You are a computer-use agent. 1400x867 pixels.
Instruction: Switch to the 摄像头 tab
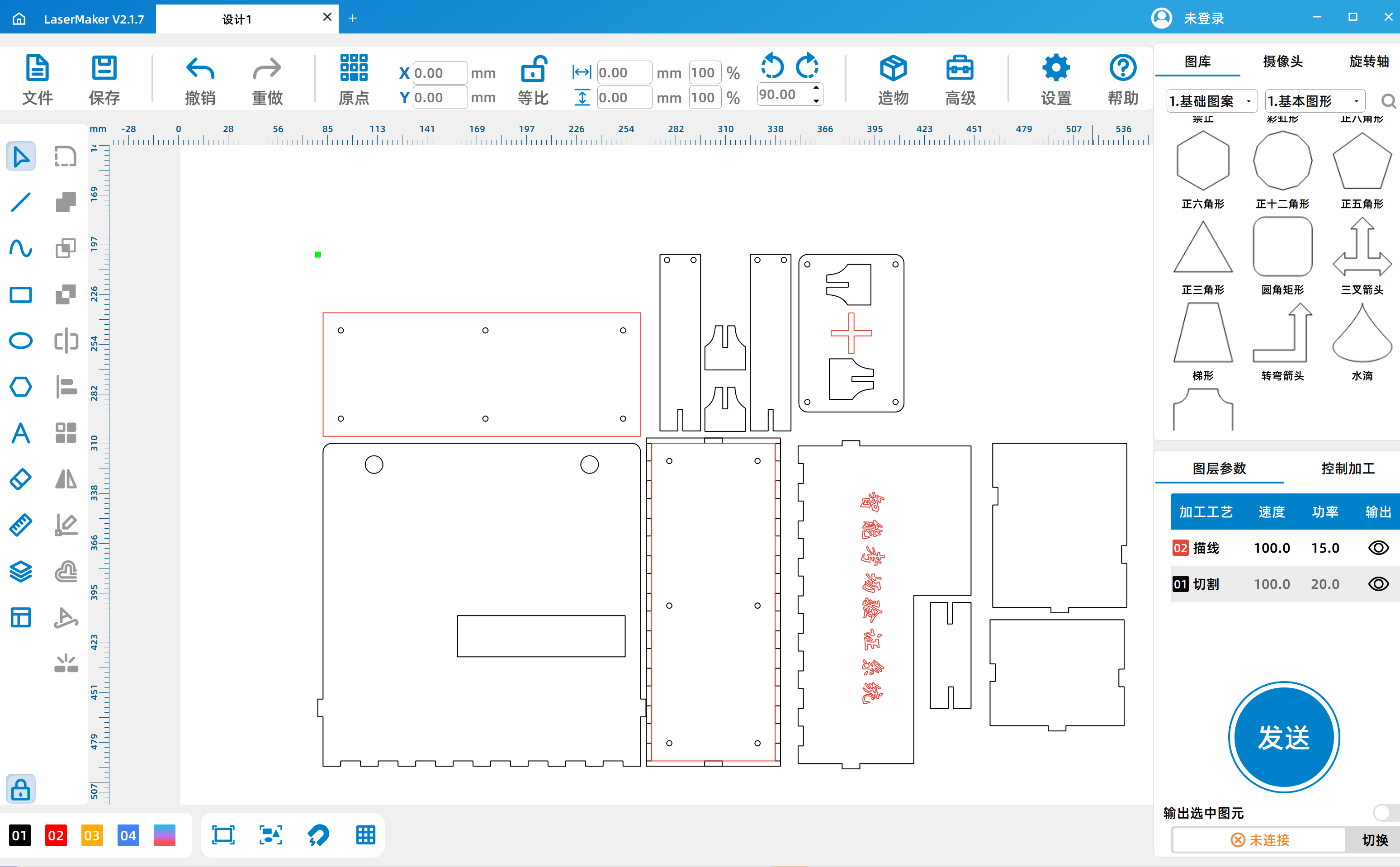(x=1282, y=62)
